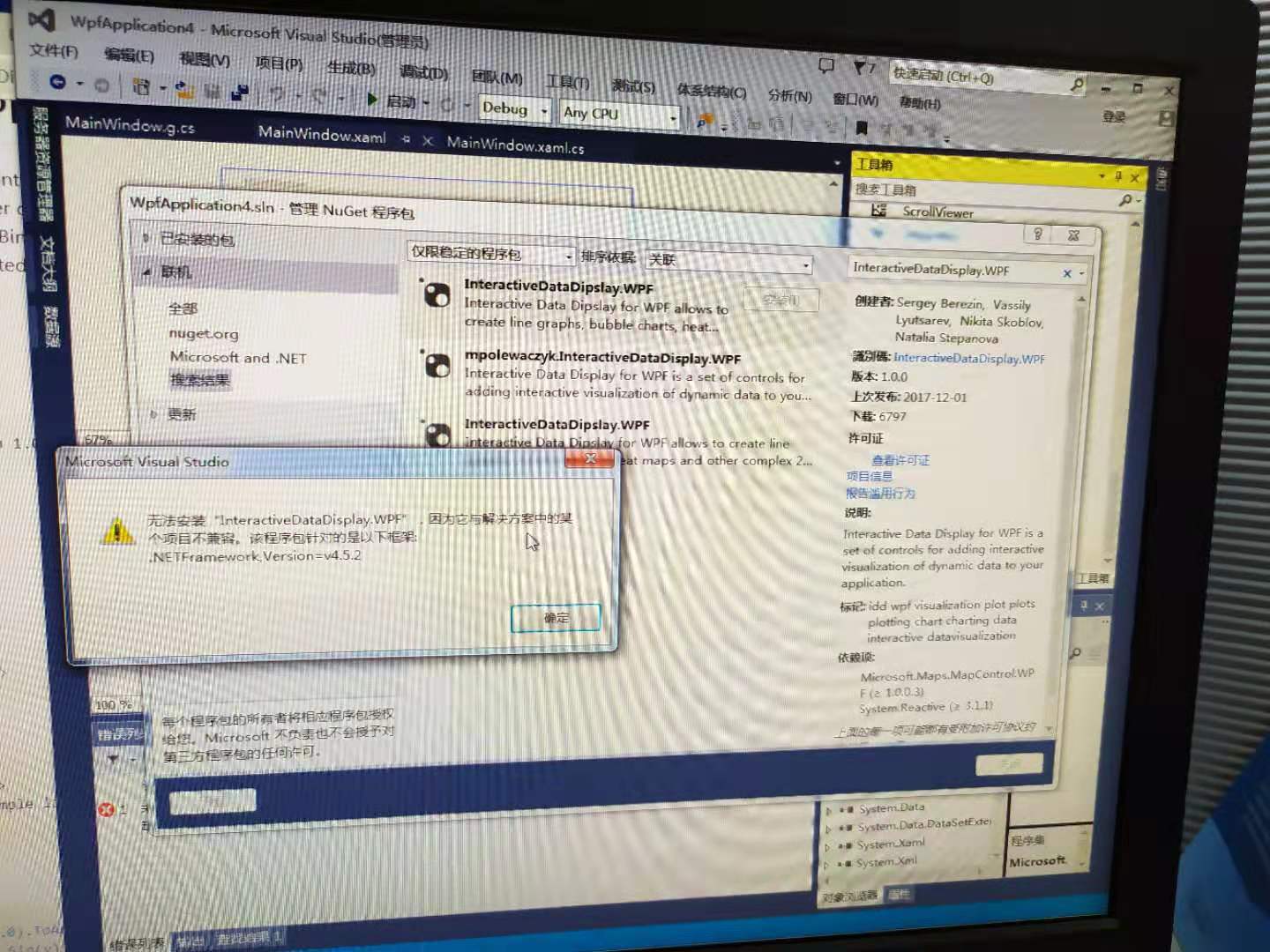Open the blue InteractiveDataDisplay.WPF ID link
This screenshot has width=1270, height=952.
click(969, 358)
